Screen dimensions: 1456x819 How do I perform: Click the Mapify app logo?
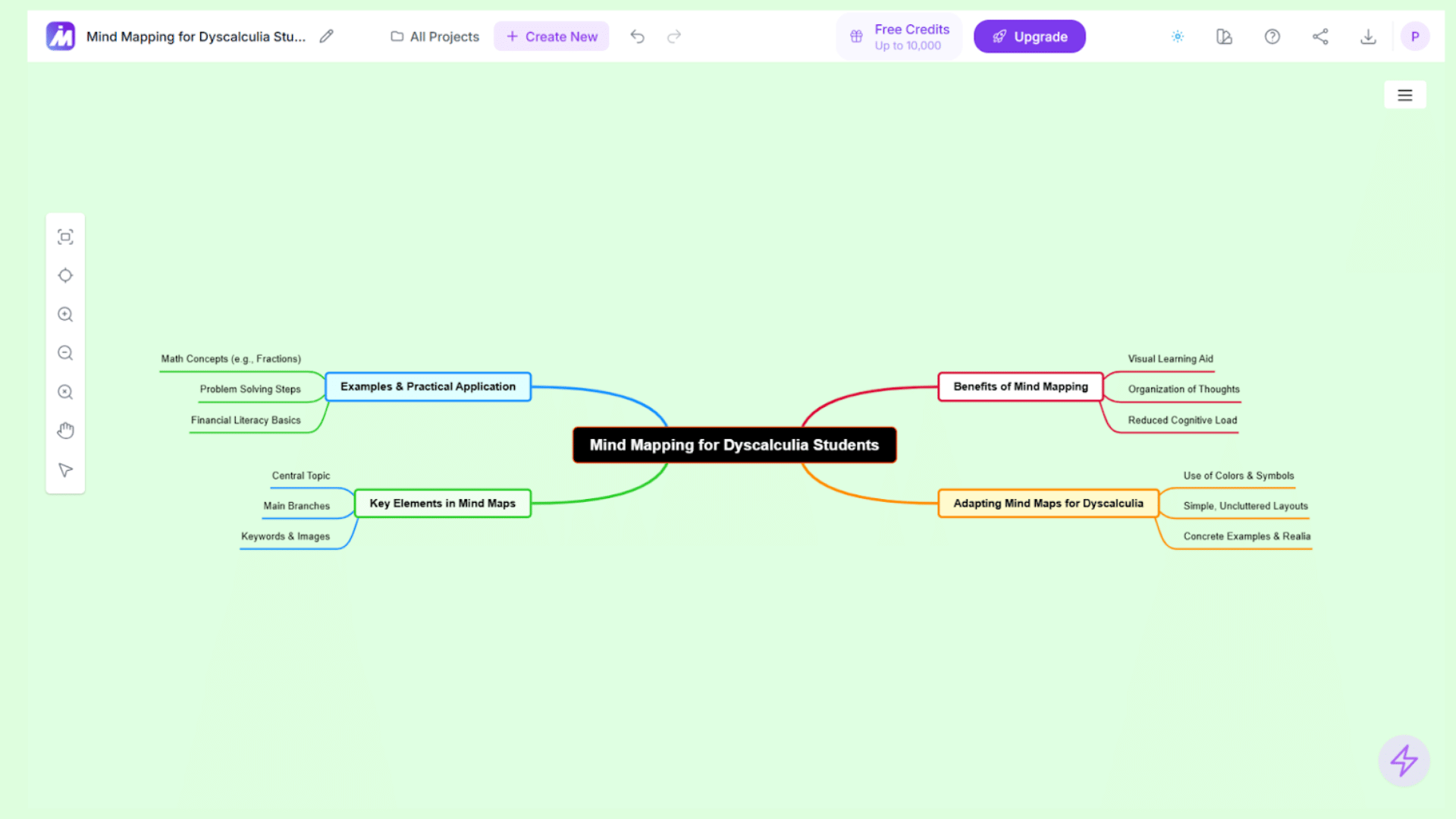coord(61,36)
